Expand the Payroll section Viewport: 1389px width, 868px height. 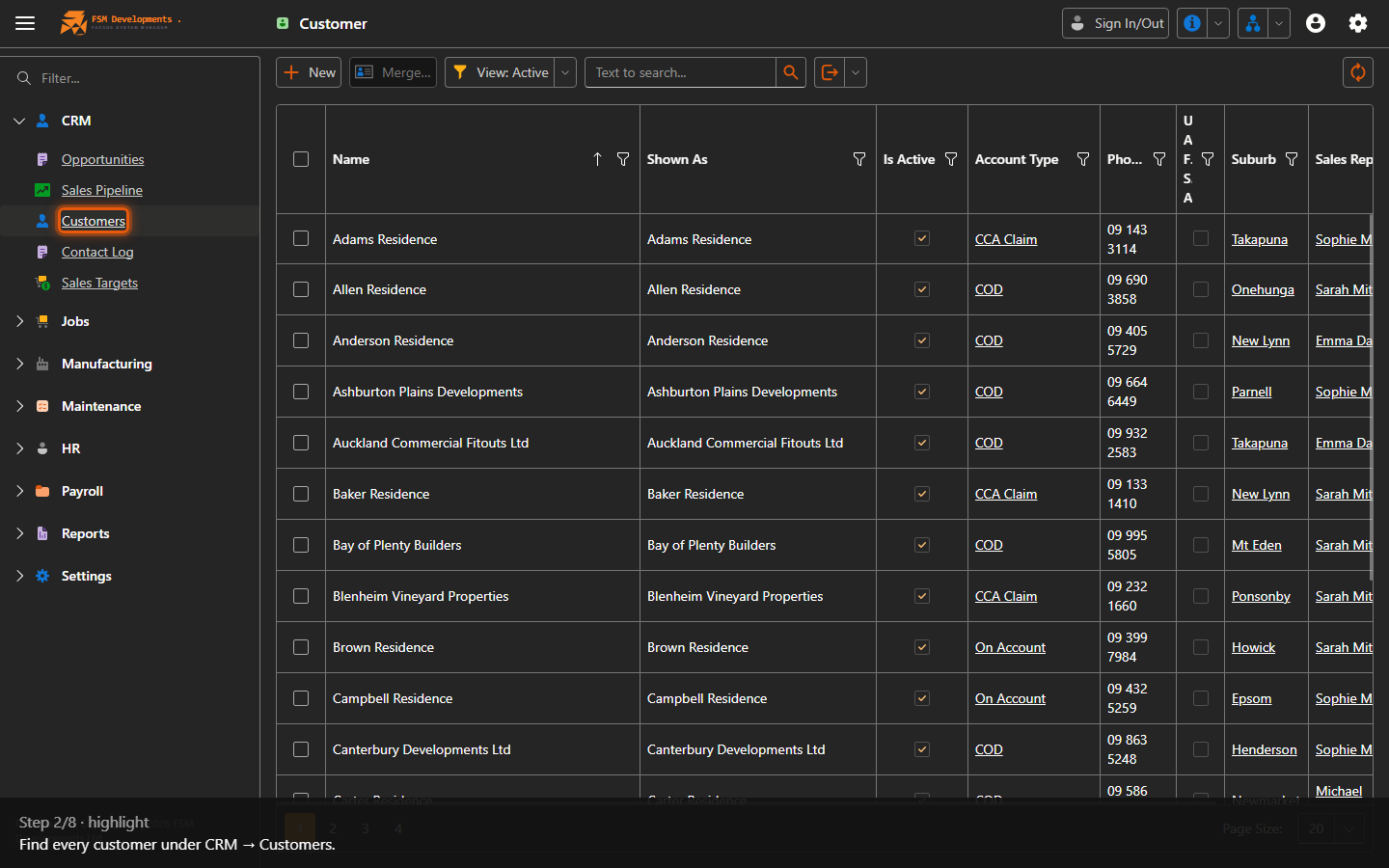point(19,491)
